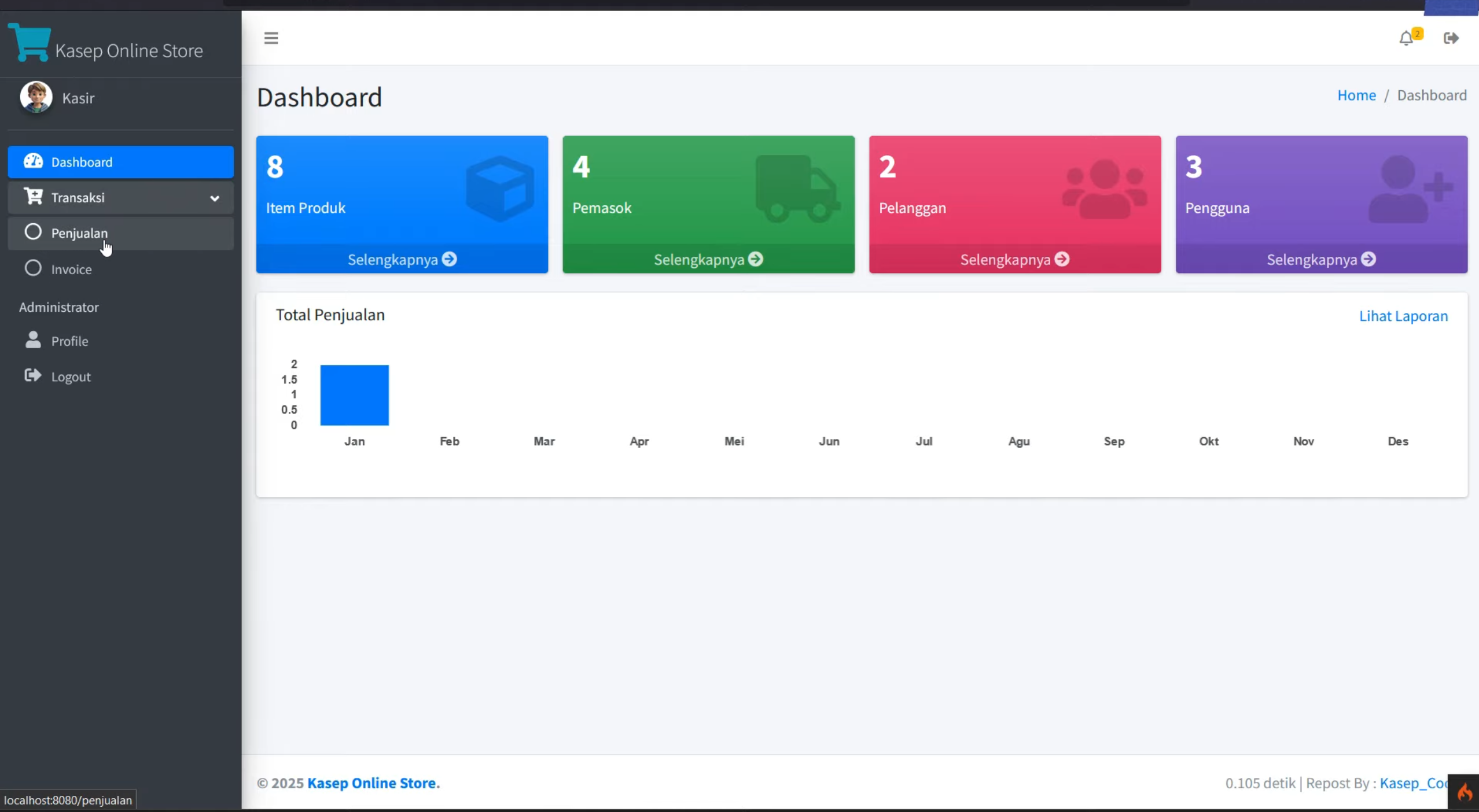Click the Kasep_Co repost link
The image size is (1479, 812).
click(x=1414, y=783)
